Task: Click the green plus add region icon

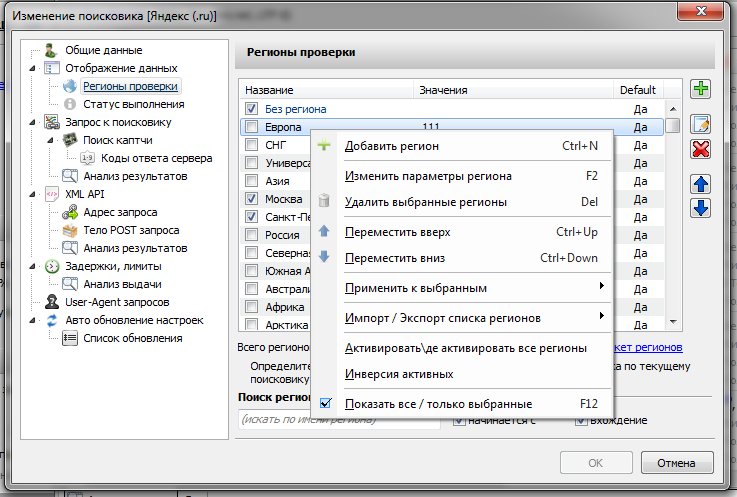Action: (x=701, y=90)
